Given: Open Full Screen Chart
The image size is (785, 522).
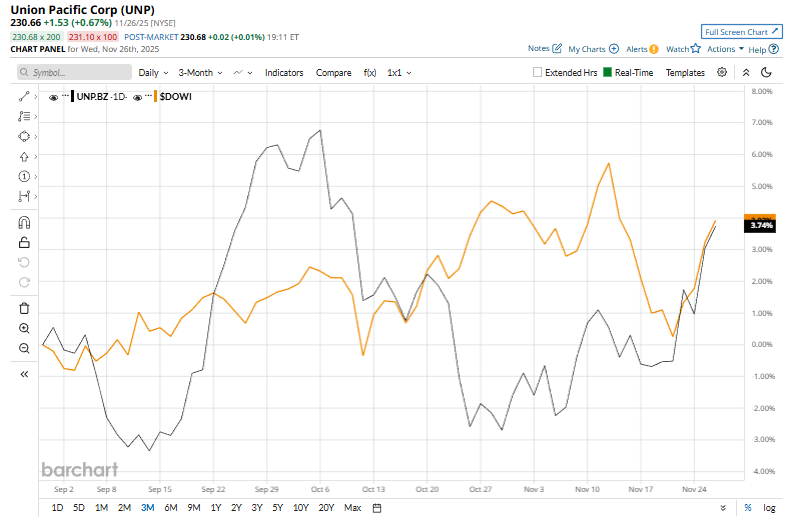Looking at the screenshot, I should click(x=741, y=32).
